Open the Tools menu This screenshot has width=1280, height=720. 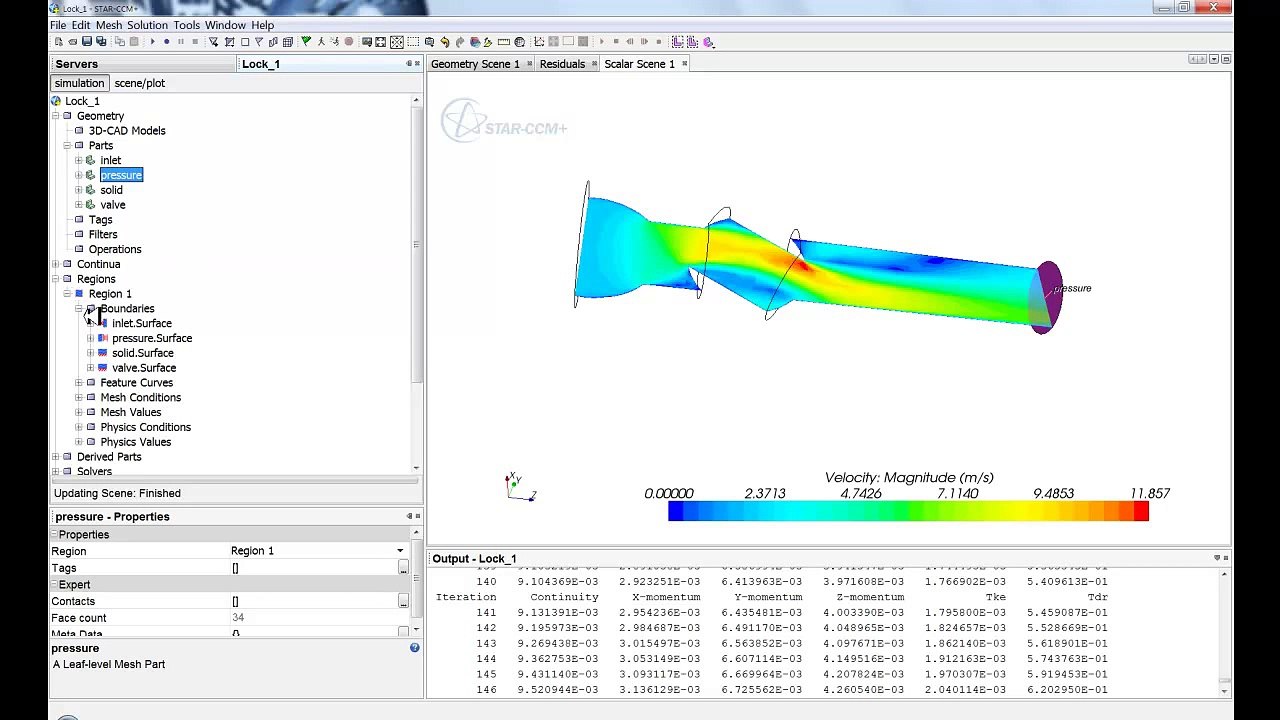[x=186, y=25]
